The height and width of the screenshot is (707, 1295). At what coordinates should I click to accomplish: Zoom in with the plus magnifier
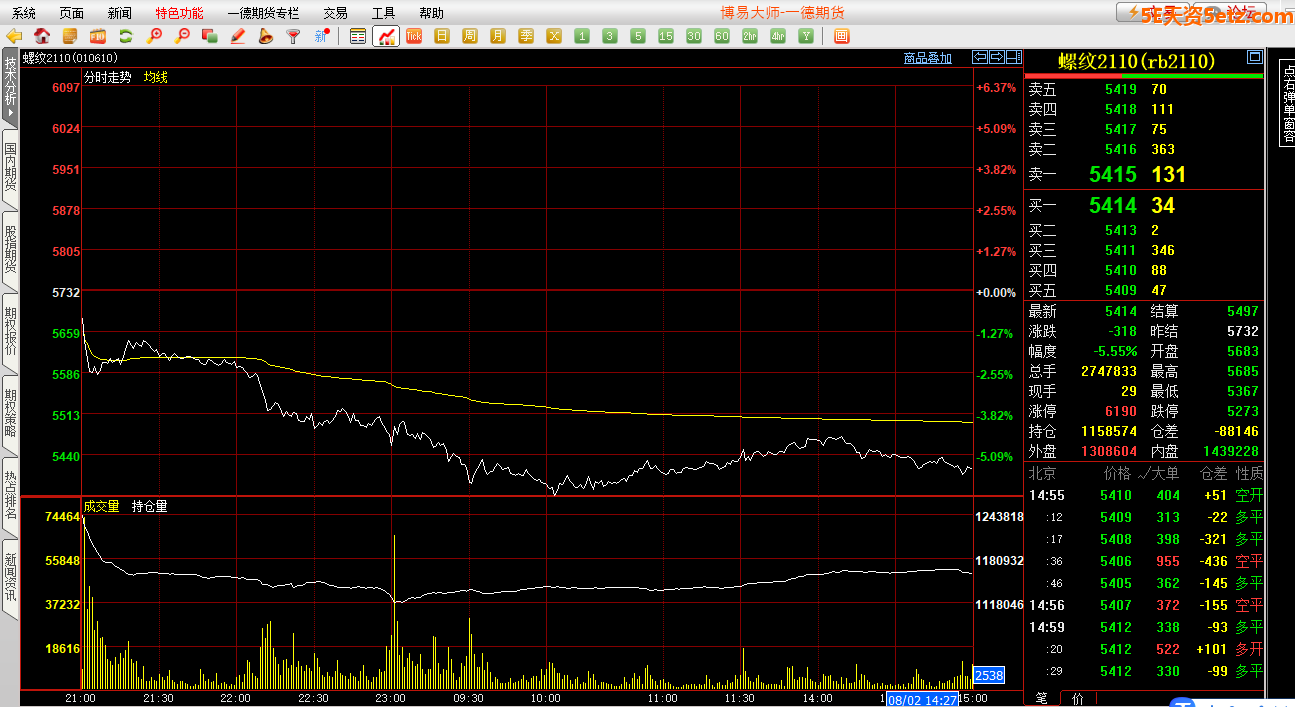coord(154,36)
